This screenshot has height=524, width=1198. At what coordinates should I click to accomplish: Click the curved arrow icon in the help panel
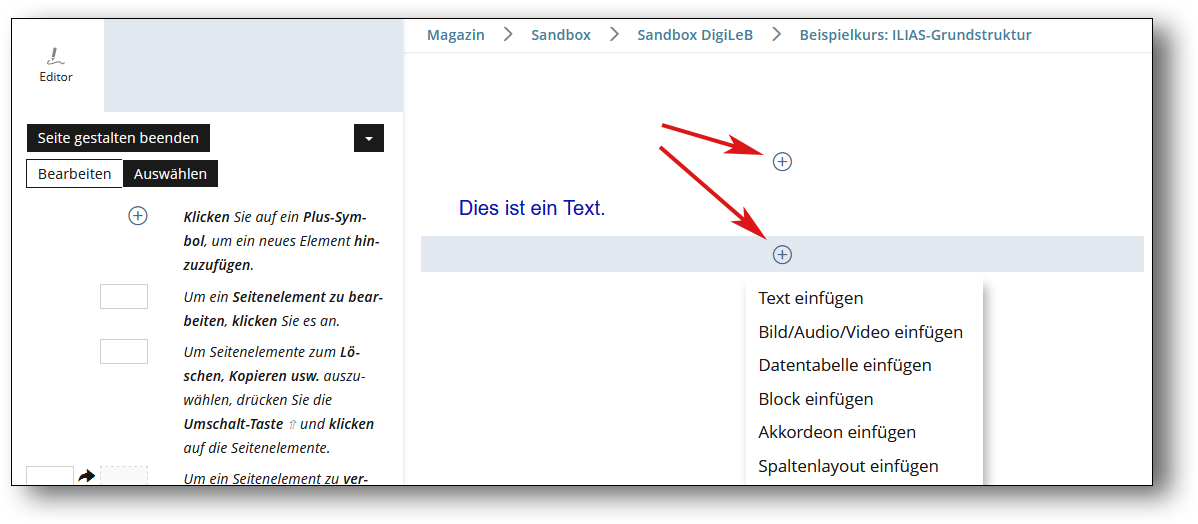87,477
